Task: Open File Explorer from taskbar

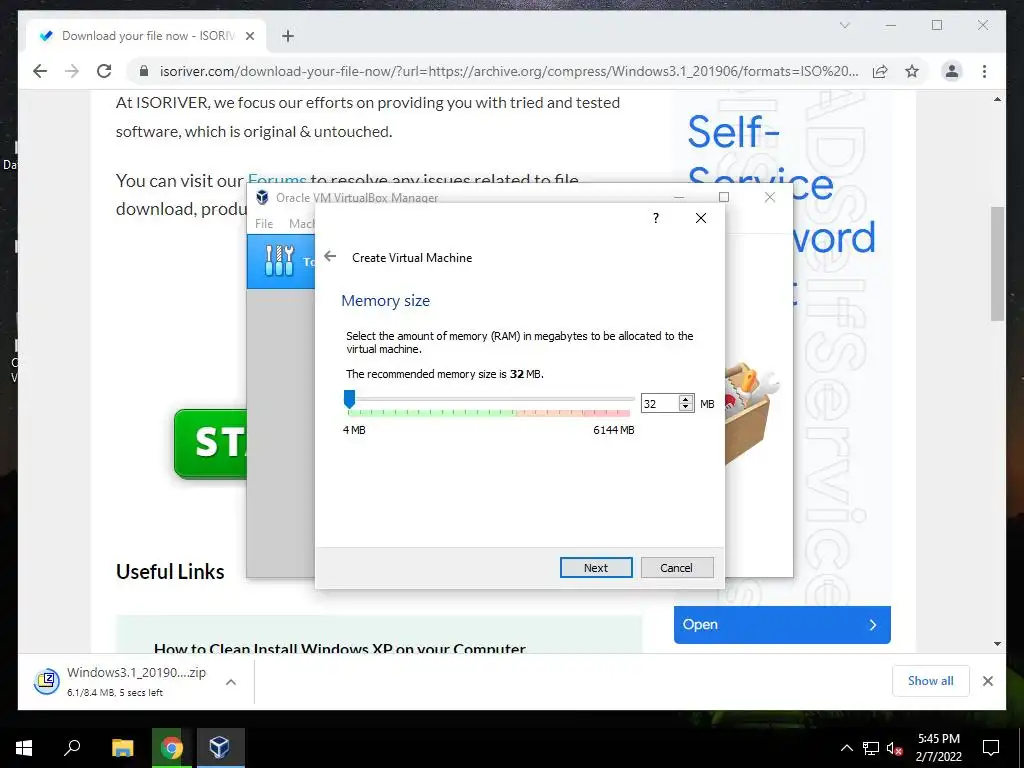Action: [122, 748]
